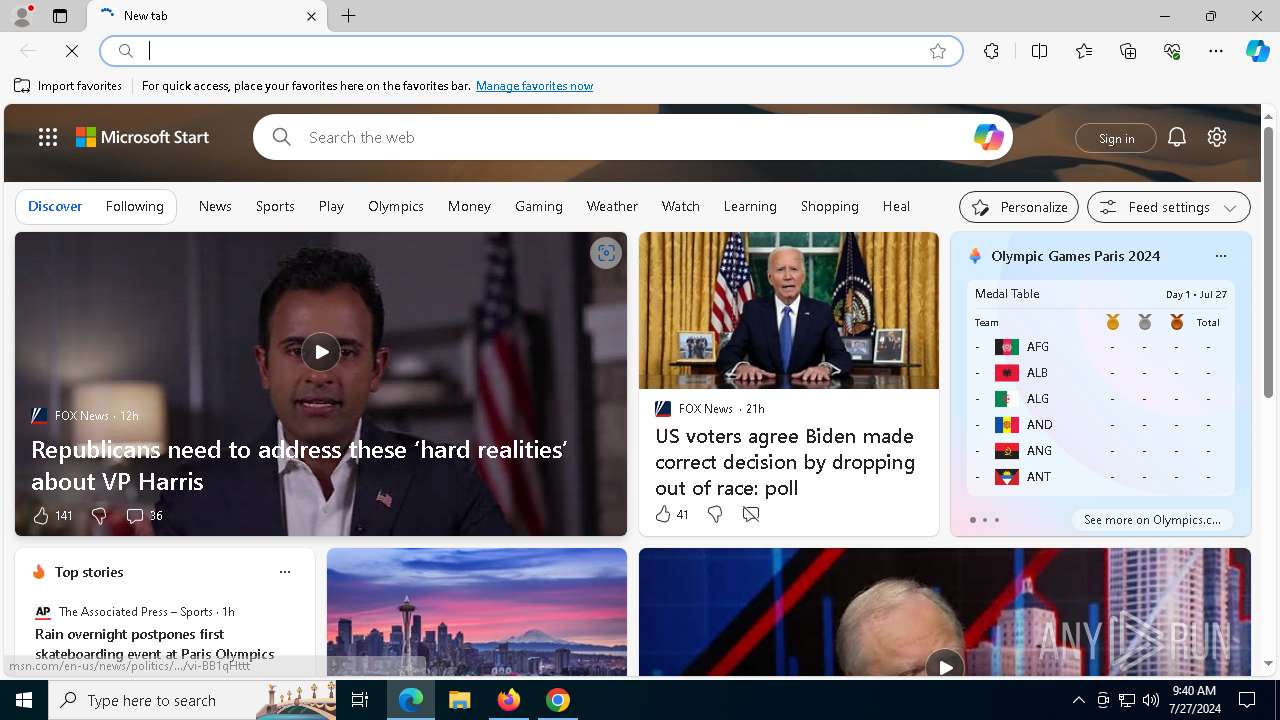Click visual search icon on the video card
Viewport: 1280px width, 720px height.
605,253
